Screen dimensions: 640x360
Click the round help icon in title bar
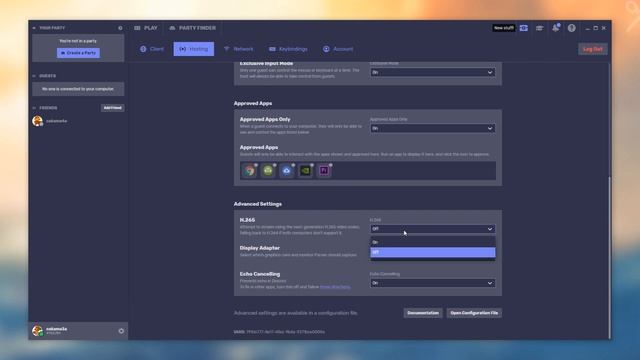click(571, 28)
